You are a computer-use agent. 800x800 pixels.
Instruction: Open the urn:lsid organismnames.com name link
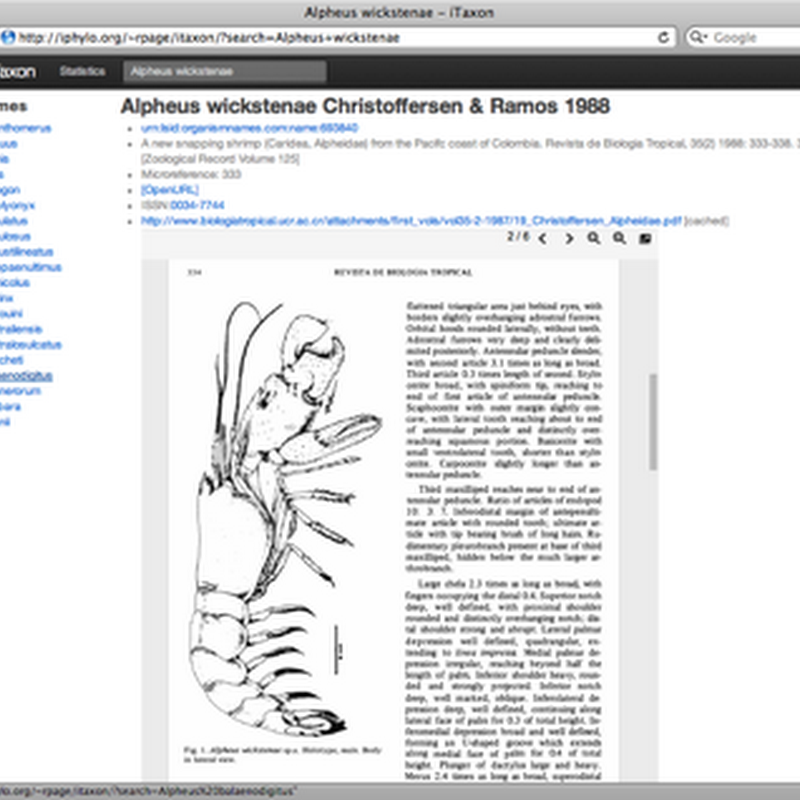point(249,128)
